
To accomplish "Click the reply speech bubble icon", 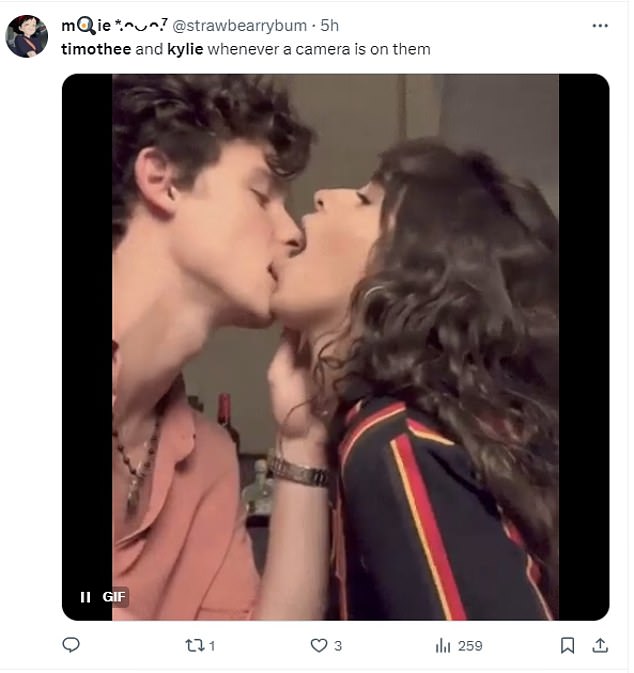I will tap(71, 646).
